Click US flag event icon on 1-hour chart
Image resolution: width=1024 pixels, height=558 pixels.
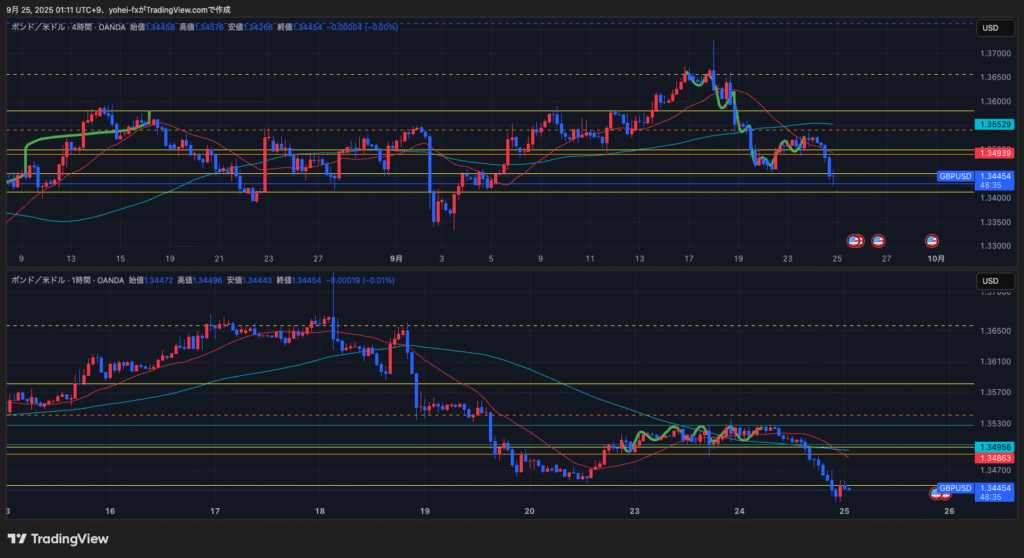941,493
